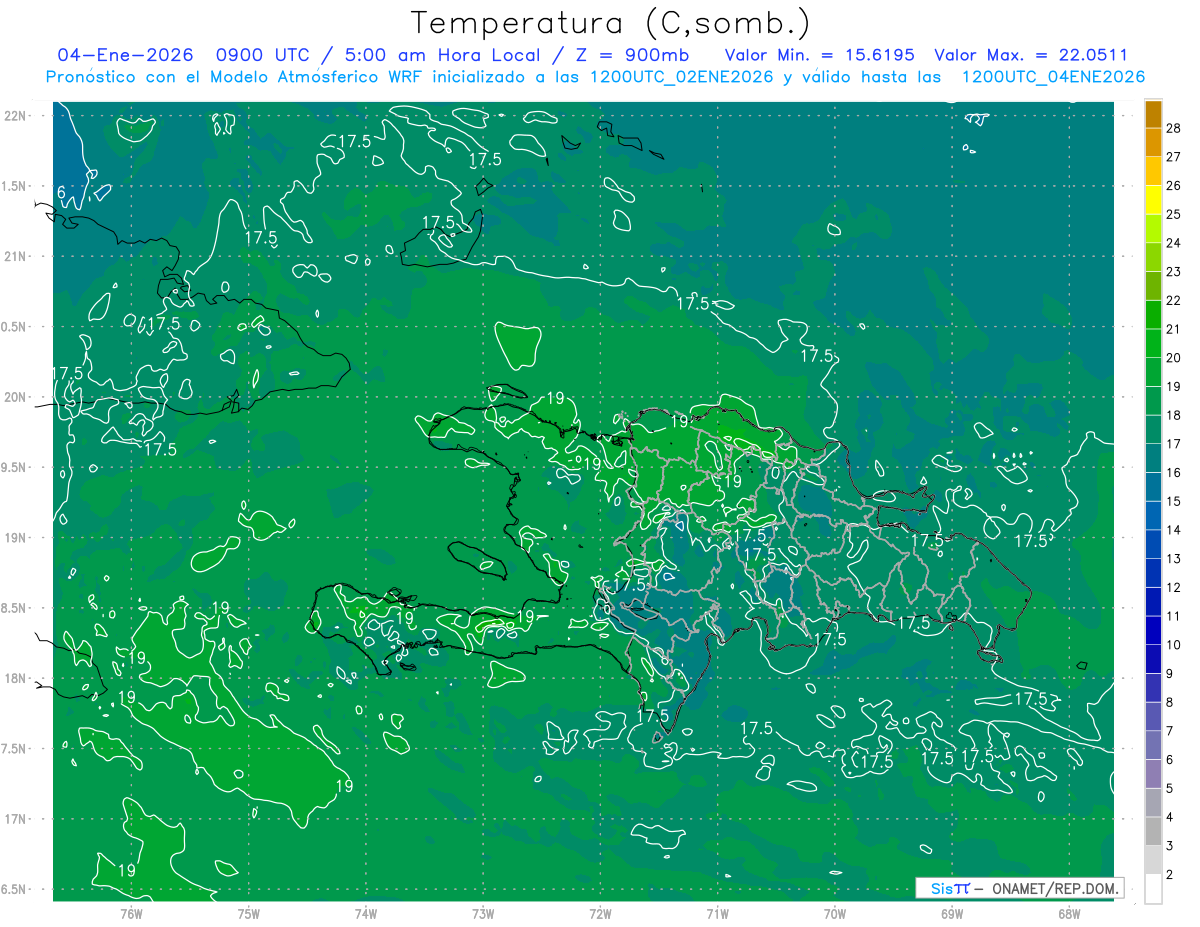Click the "75W" longitude axis label

click(x=249, y=914)
